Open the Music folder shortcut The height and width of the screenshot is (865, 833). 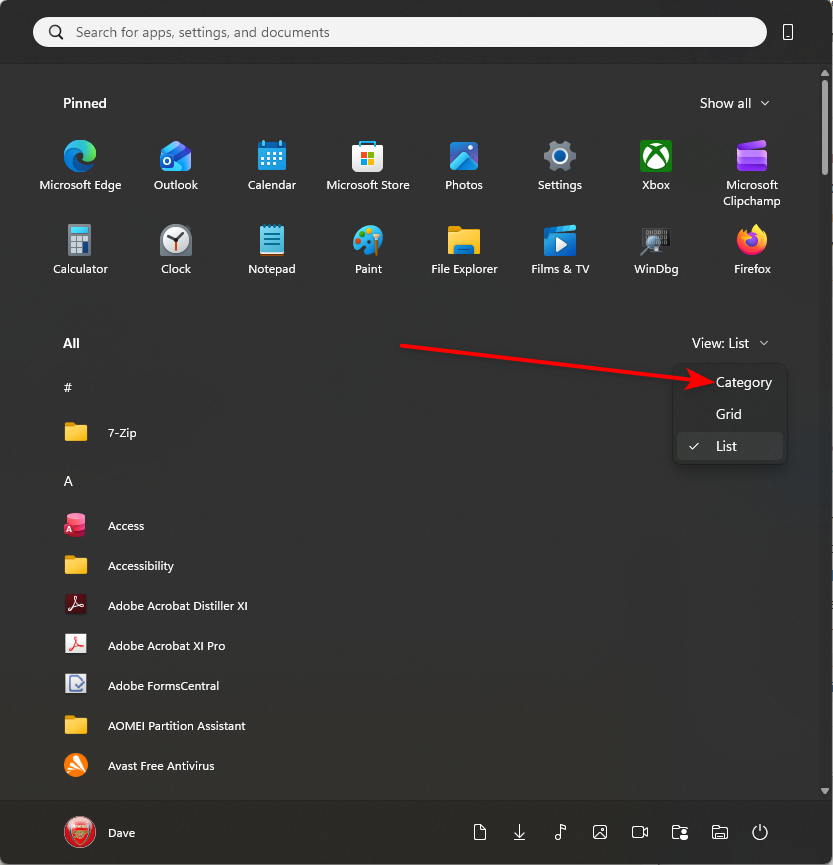pos(560,832)
